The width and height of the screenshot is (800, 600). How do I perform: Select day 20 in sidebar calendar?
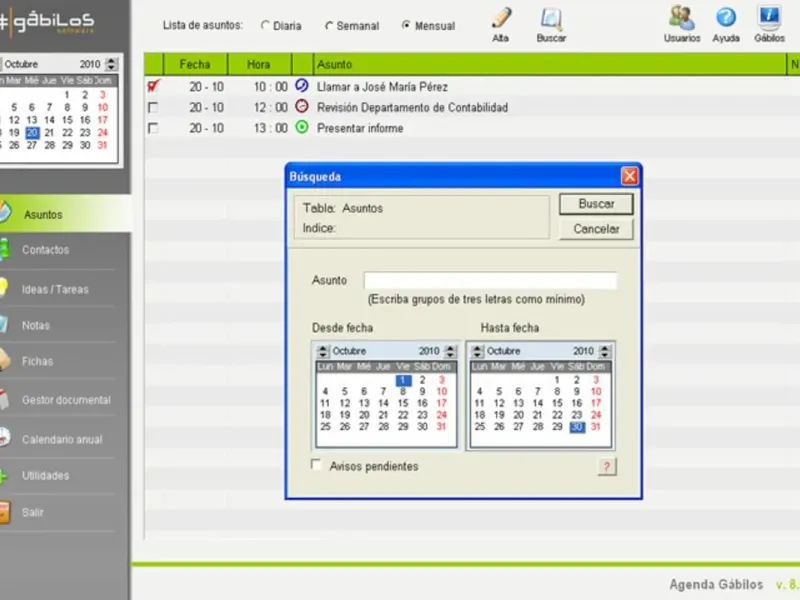32,133
